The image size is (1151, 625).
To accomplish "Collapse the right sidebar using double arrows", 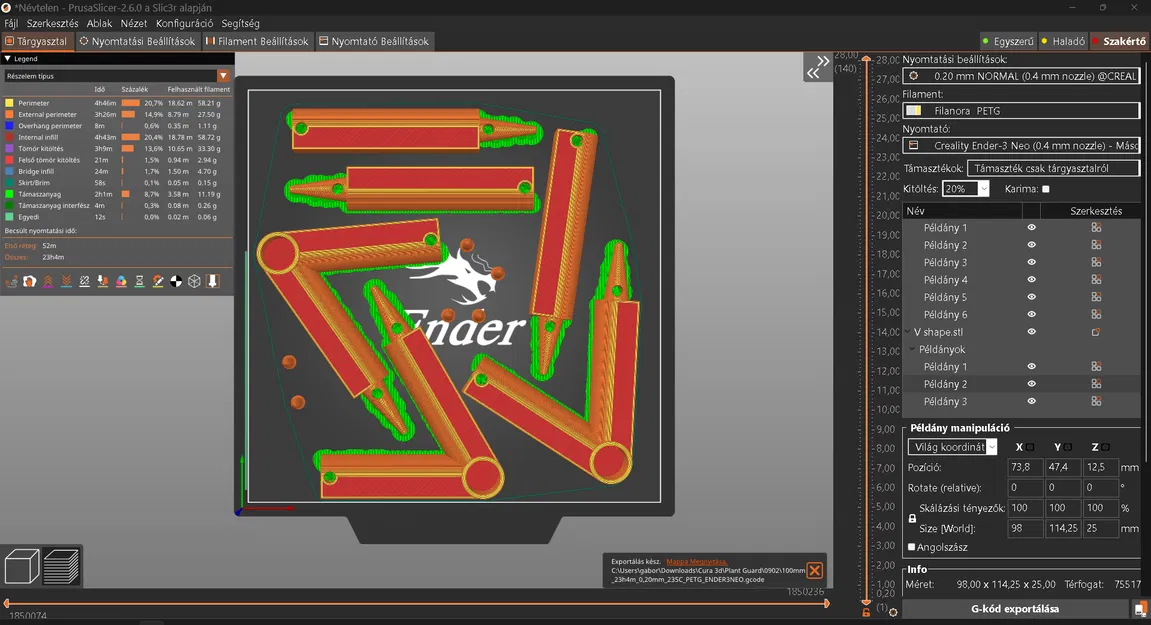I will (818, 67).
